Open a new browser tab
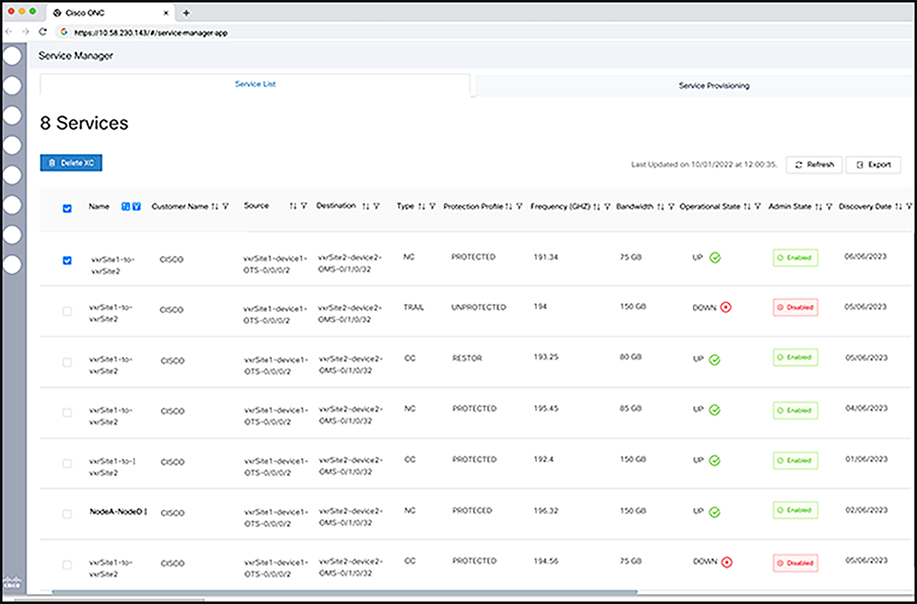 [x=186, y=13]
